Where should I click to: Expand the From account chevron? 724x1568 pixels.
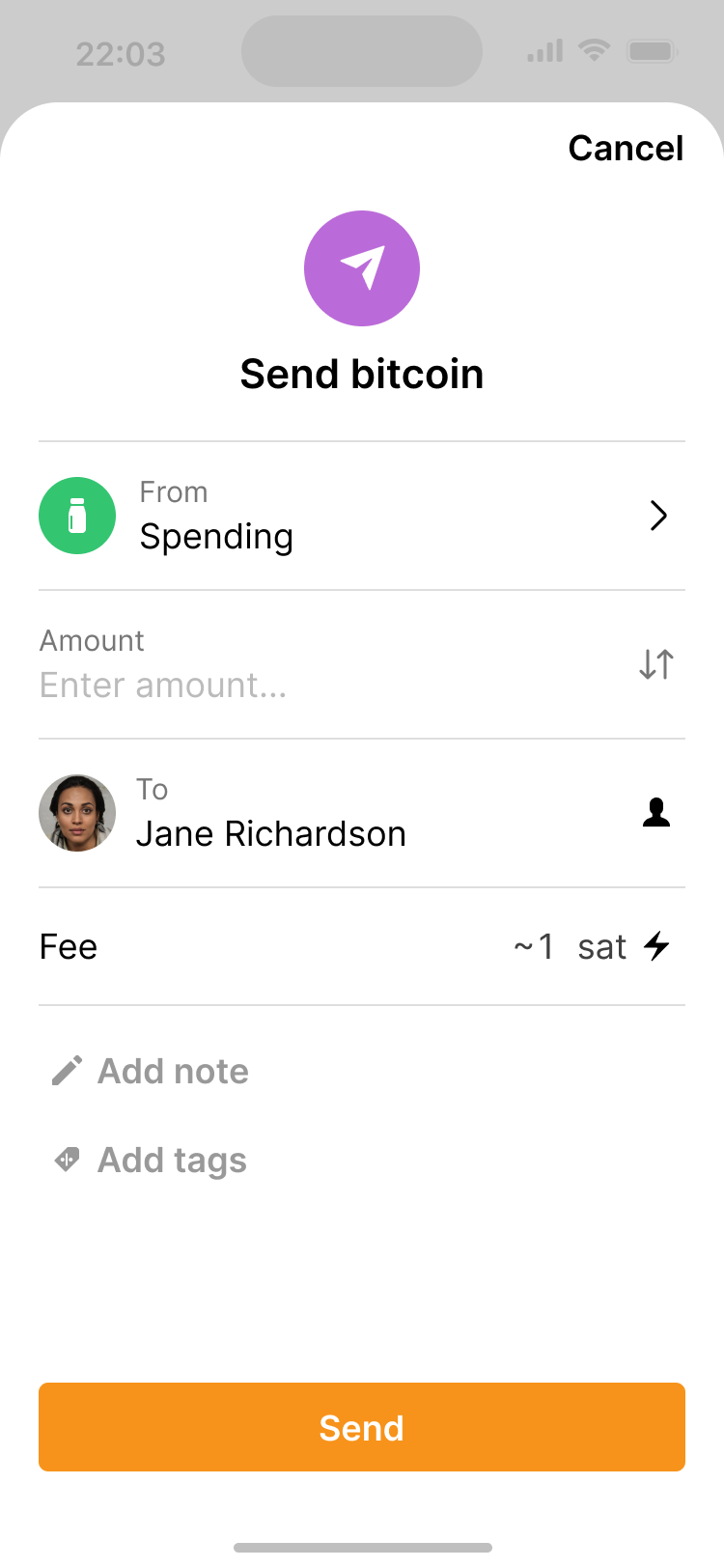tap(658, 516)
